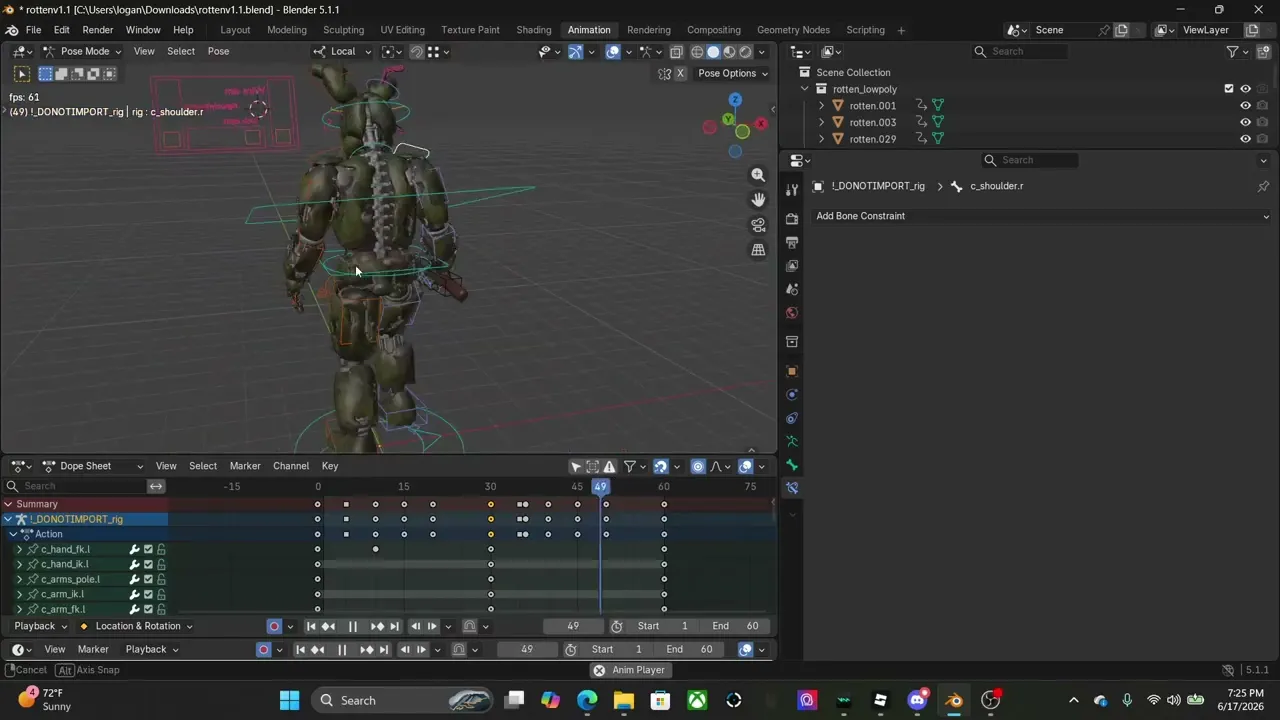1280x720 pixels.
Task: Open the viewport Pose menu
Action: (218, 51)
